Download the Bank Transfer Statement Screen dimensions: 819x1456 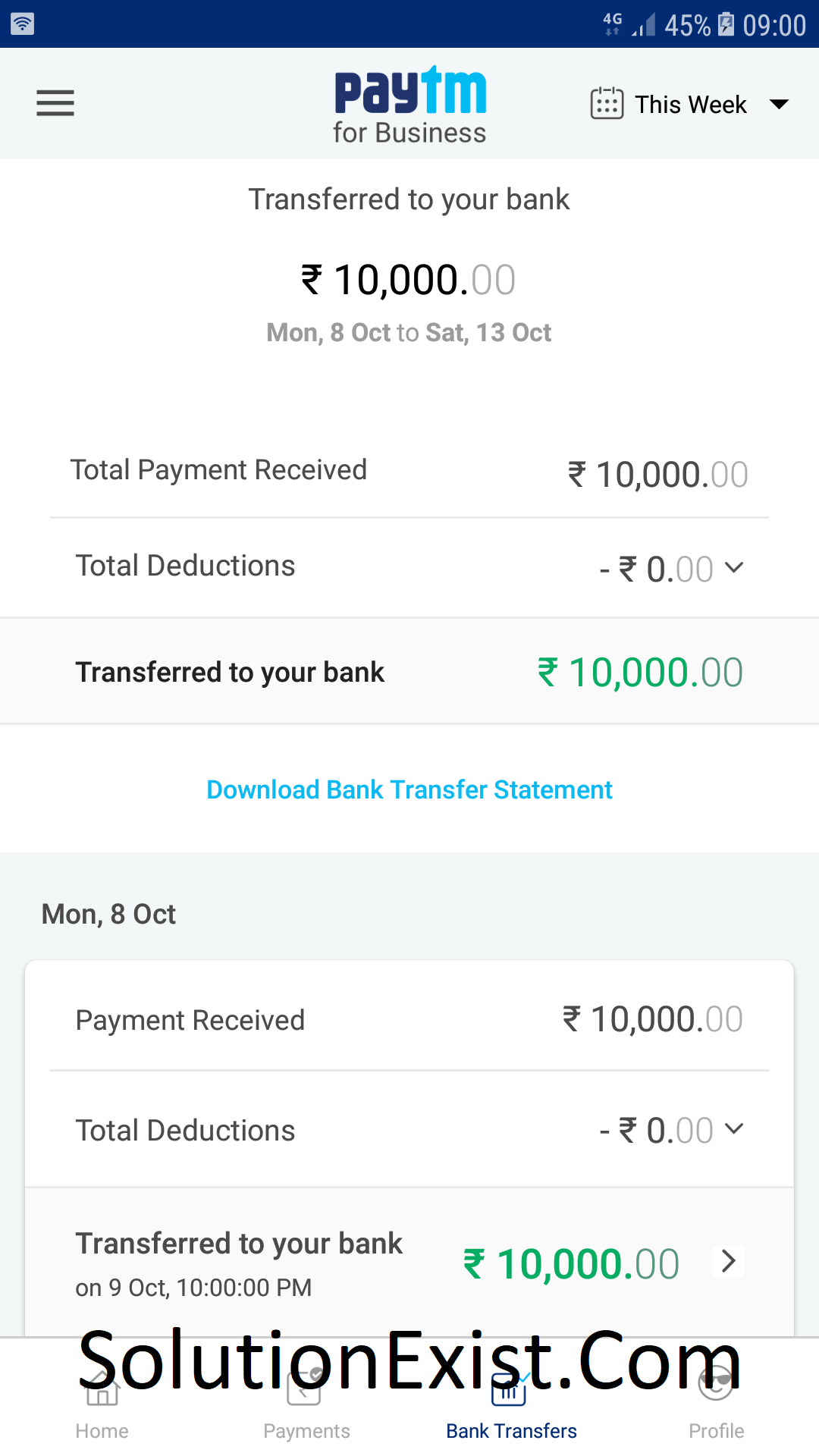409,789
